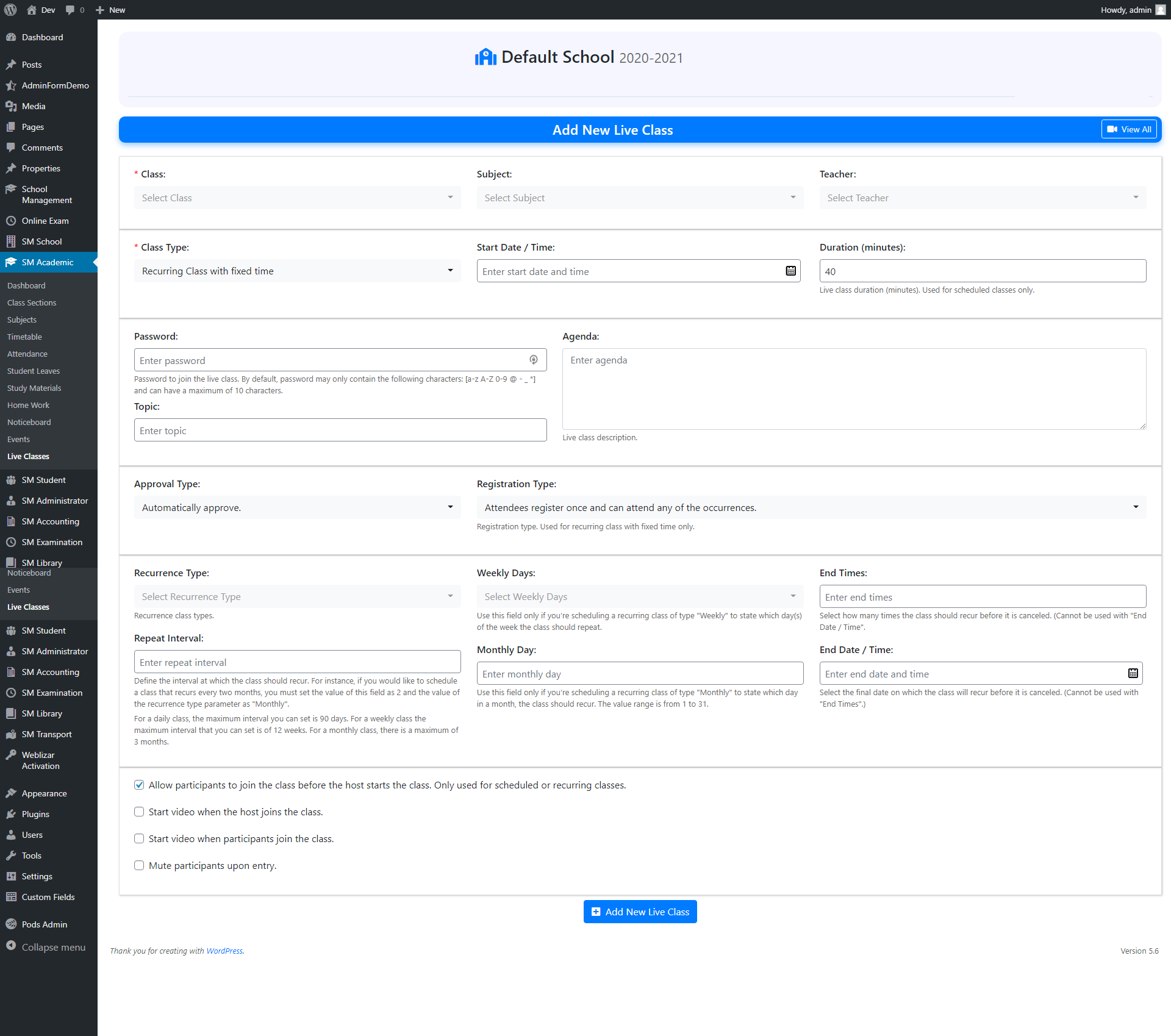Click the Start Date calendar icon
Image resolution: width=1171 pixels, height=1036 pixels.
pos(790,271)
